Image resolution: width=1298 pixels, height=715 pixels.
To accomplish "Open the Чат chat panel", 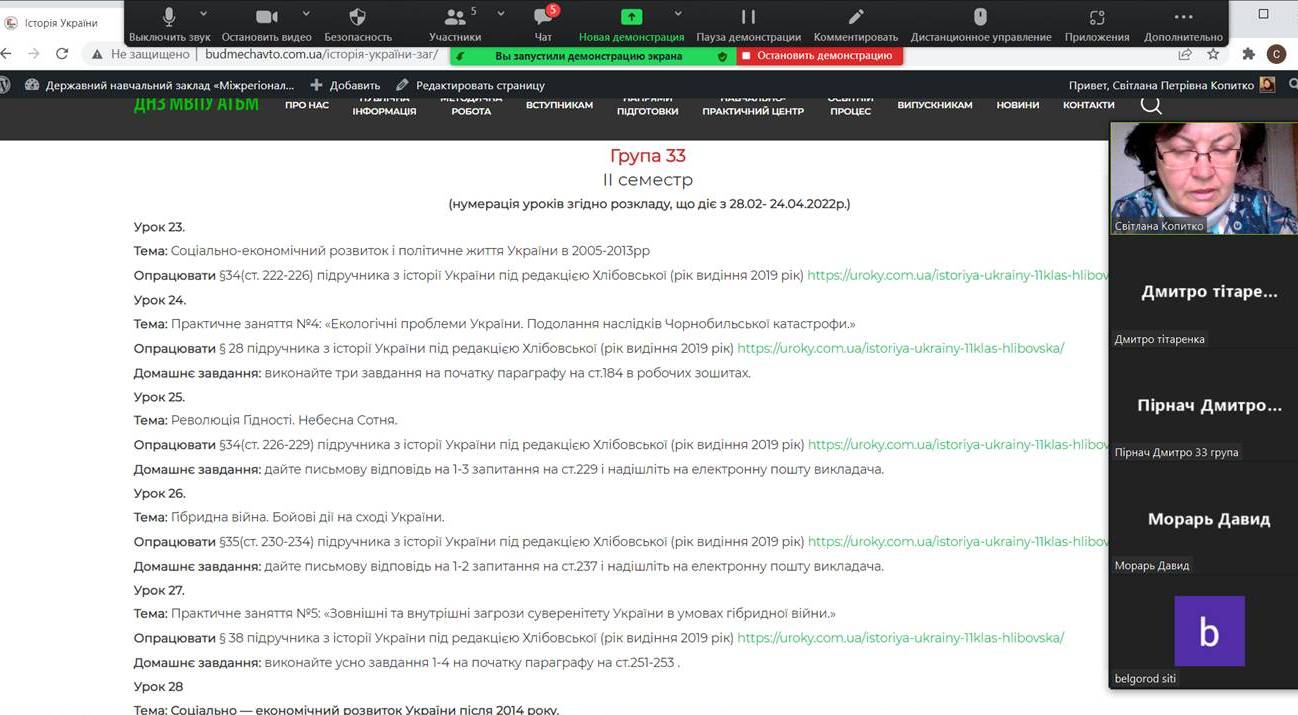I will pyautogui.click(x=543, y=24).
